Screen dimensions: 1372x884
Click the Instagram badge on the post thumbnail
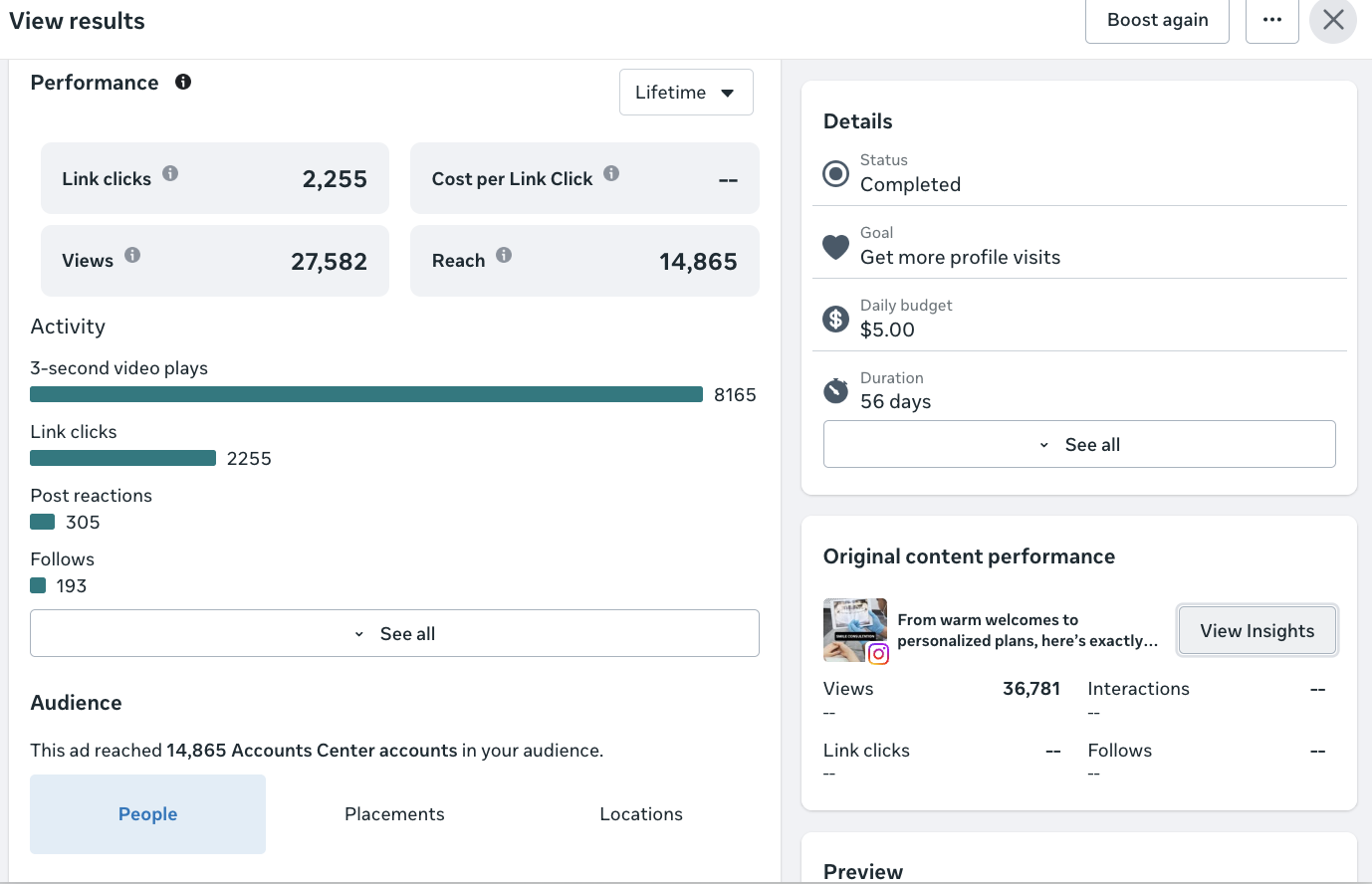click(x=878, y=654)
